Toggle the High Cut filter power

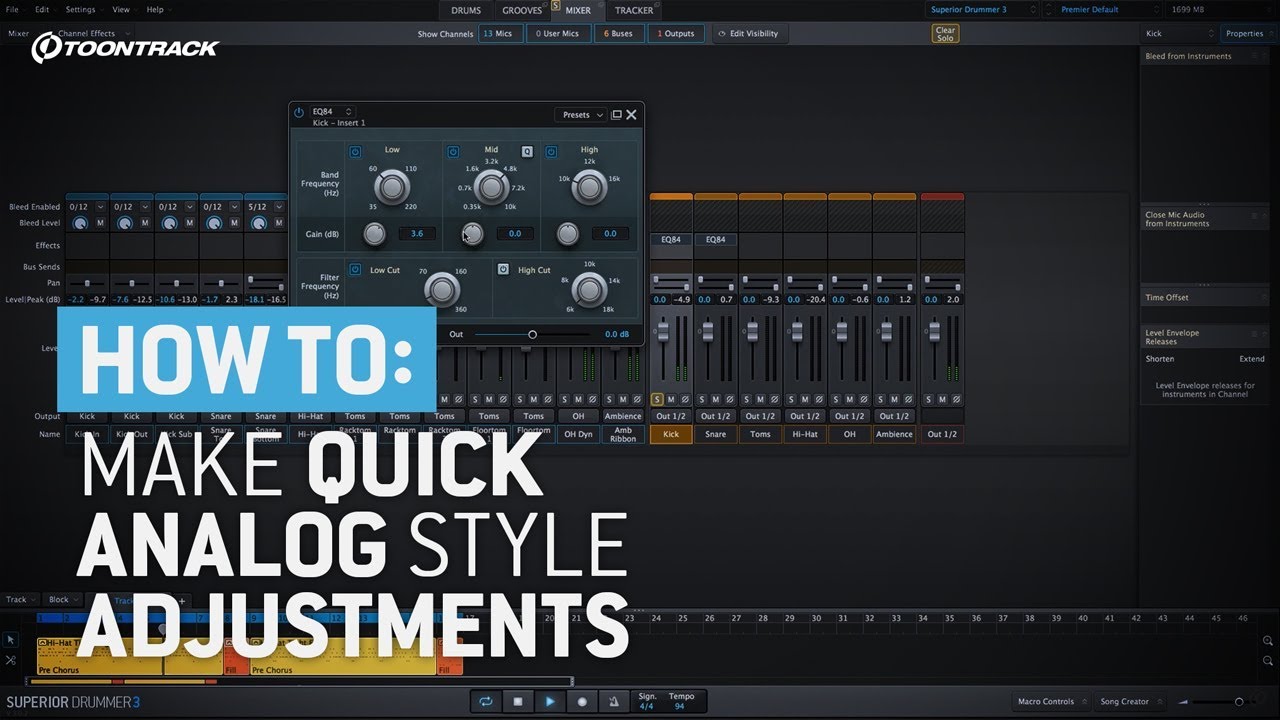pyautogui.click(x=503, y=269)
